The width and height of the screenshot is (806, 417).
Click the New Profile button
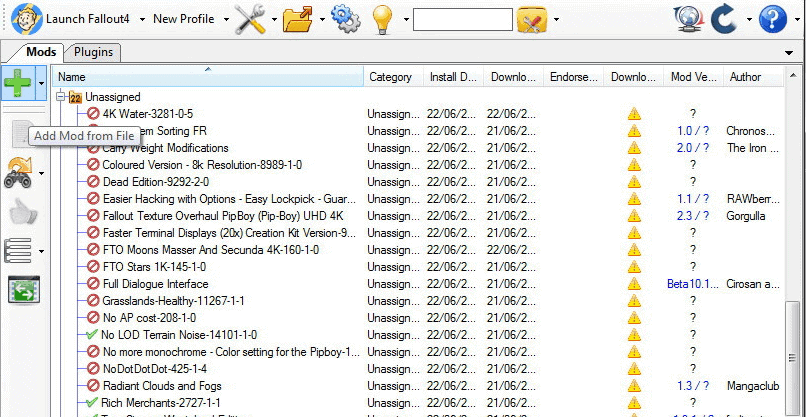coord(184,19)
